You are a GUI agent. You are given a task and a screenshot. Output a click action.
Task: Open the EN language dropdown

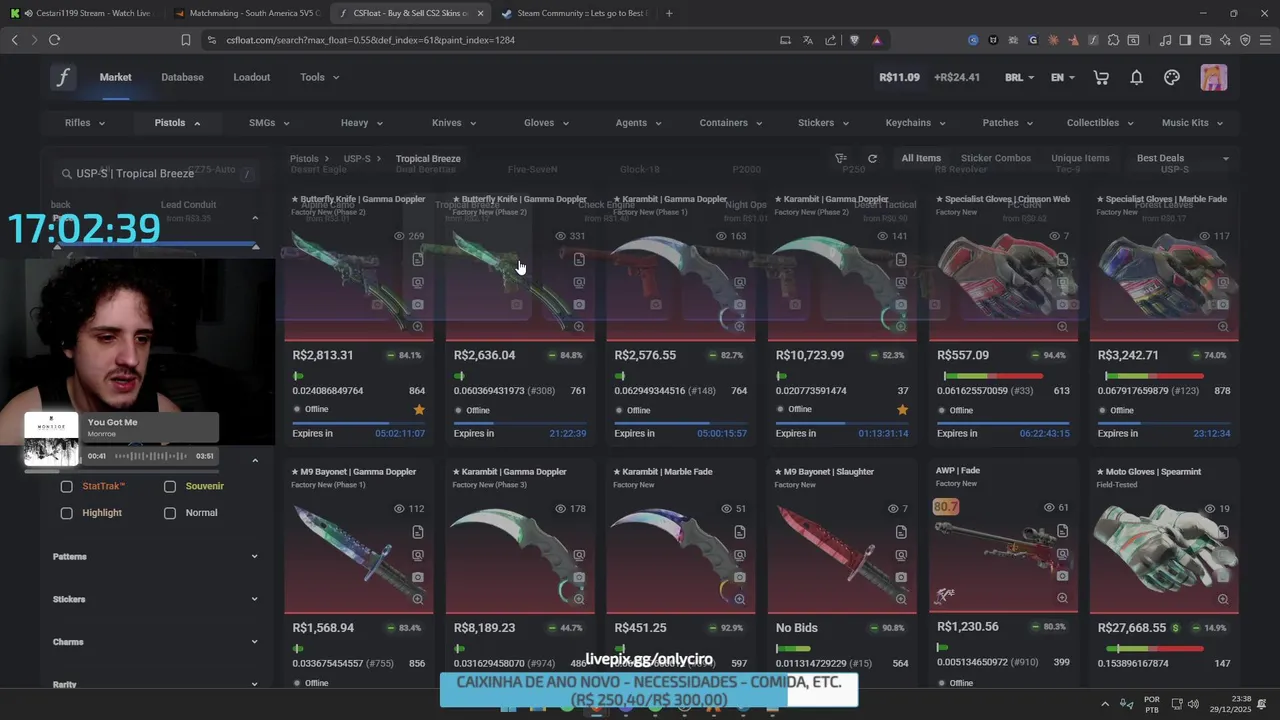(1063, 77)
